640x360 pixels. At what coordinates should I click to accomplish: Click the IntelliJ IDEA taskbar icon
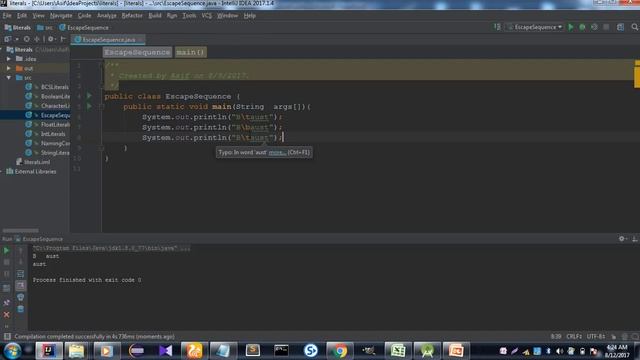[49, 351]
